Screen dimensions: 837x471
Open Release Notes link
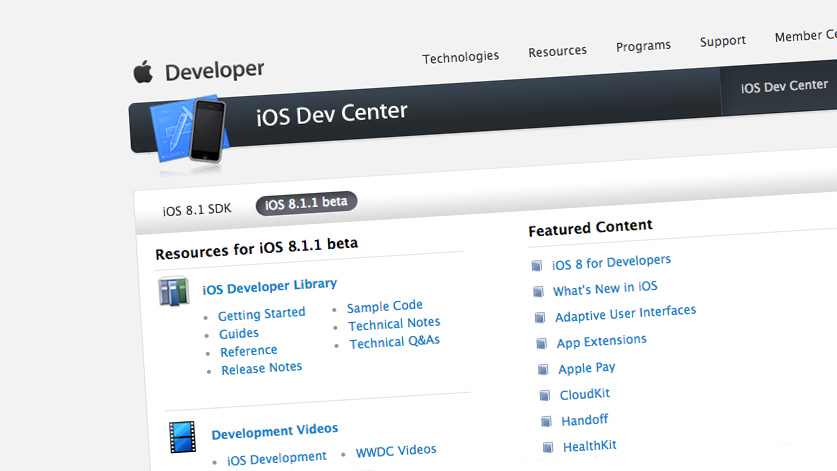[262, 368]
